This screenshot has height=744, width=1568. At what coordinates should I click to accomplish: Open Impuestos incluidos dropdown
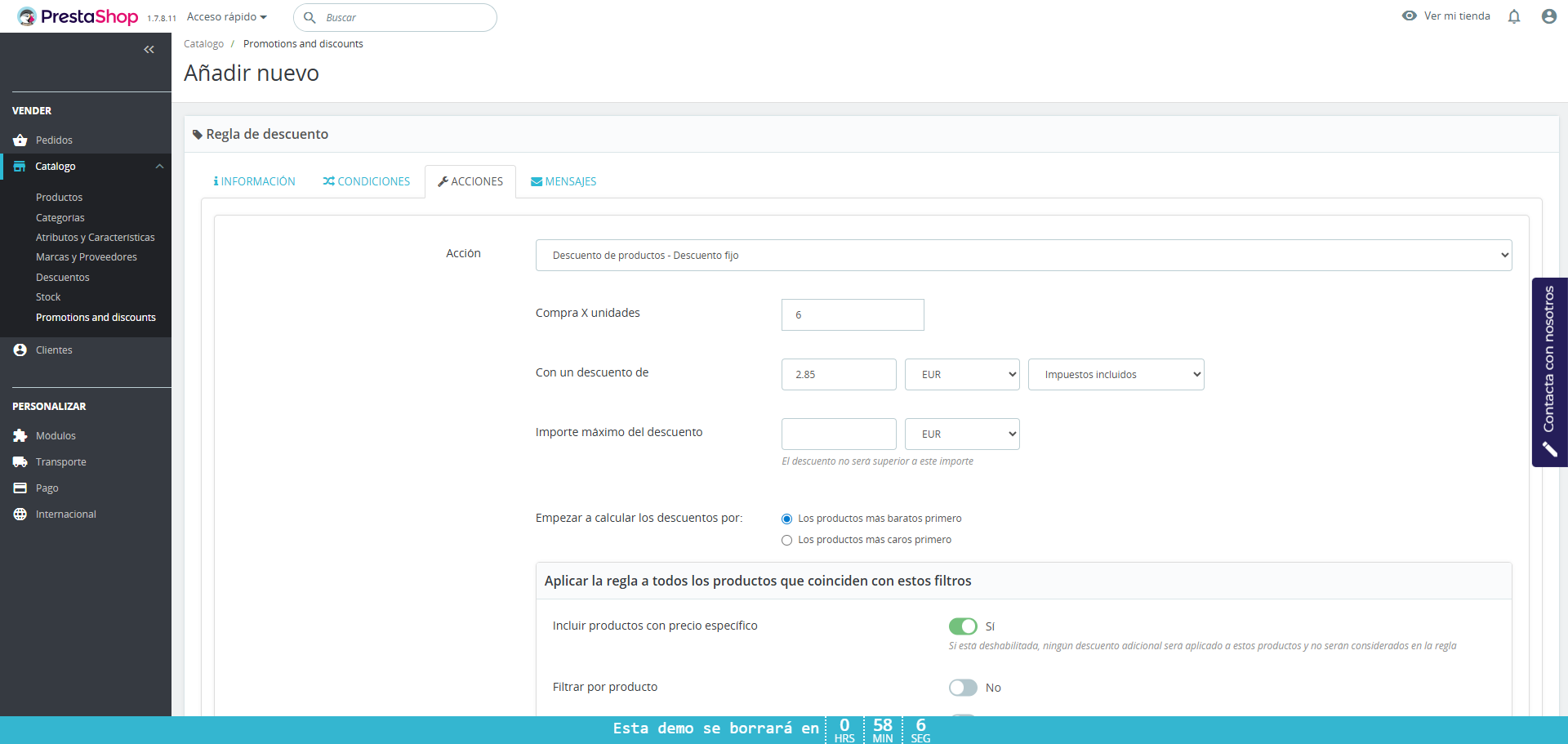pyautogui.click(x=1116, y=374)
